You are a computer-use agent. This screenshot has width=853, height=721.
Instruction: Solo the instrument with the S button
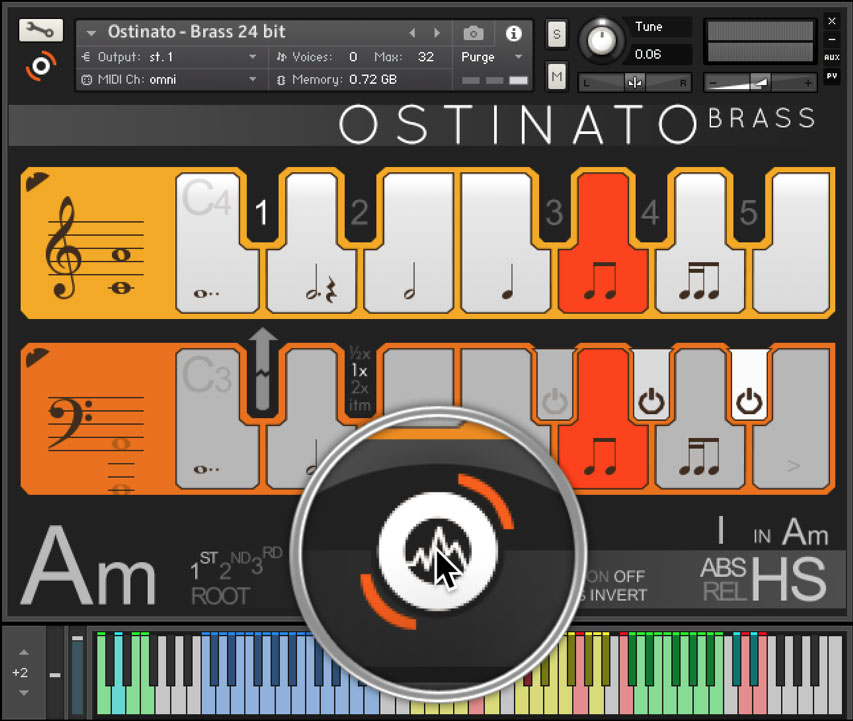pyautogui.click(x=556, y=35)
